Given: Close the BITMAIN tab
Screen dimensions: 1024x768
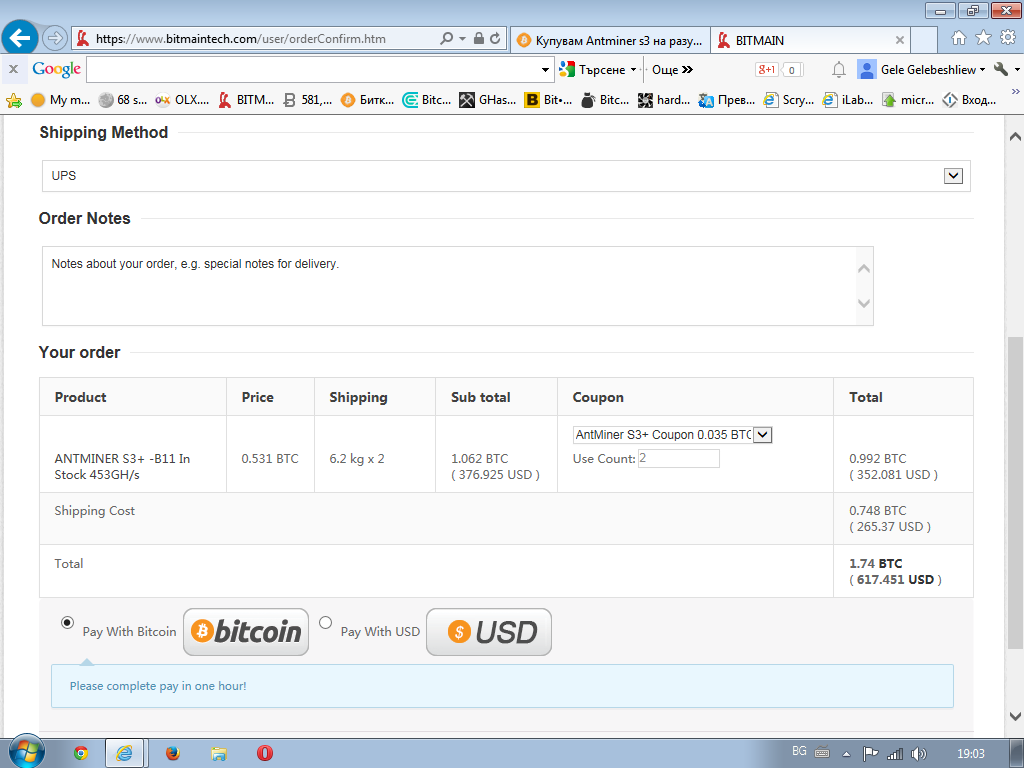Looking at the screenshot, I should click(899, 40).
